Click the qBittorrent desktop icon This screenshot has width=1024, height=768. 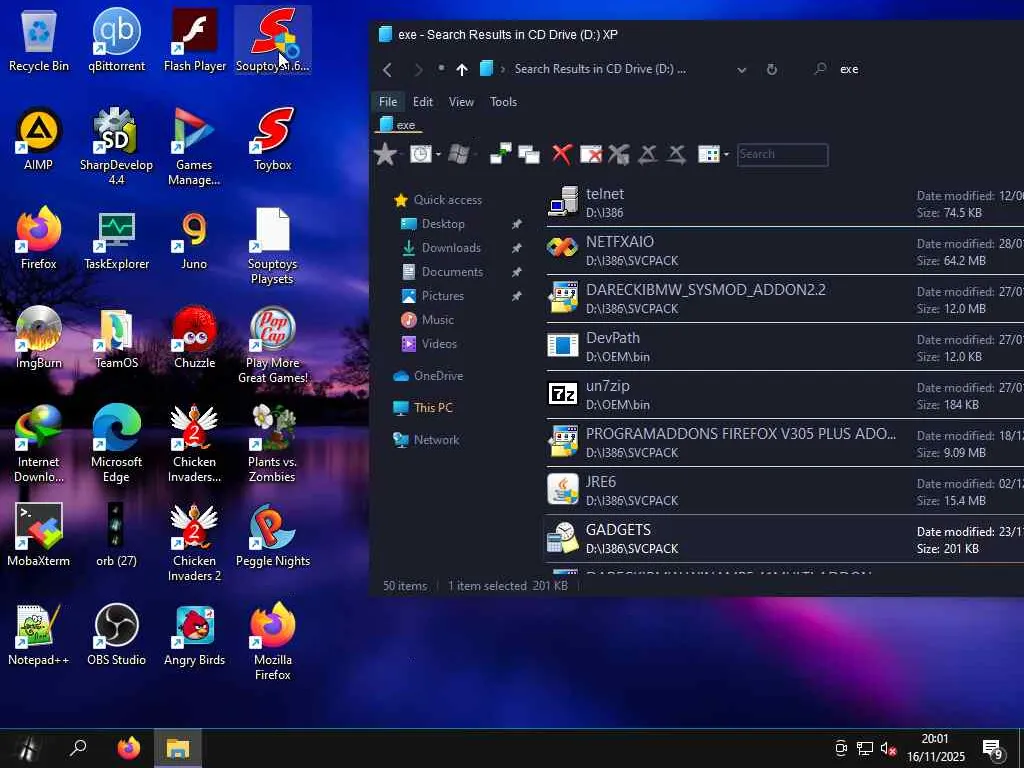(x=116, y=40)
